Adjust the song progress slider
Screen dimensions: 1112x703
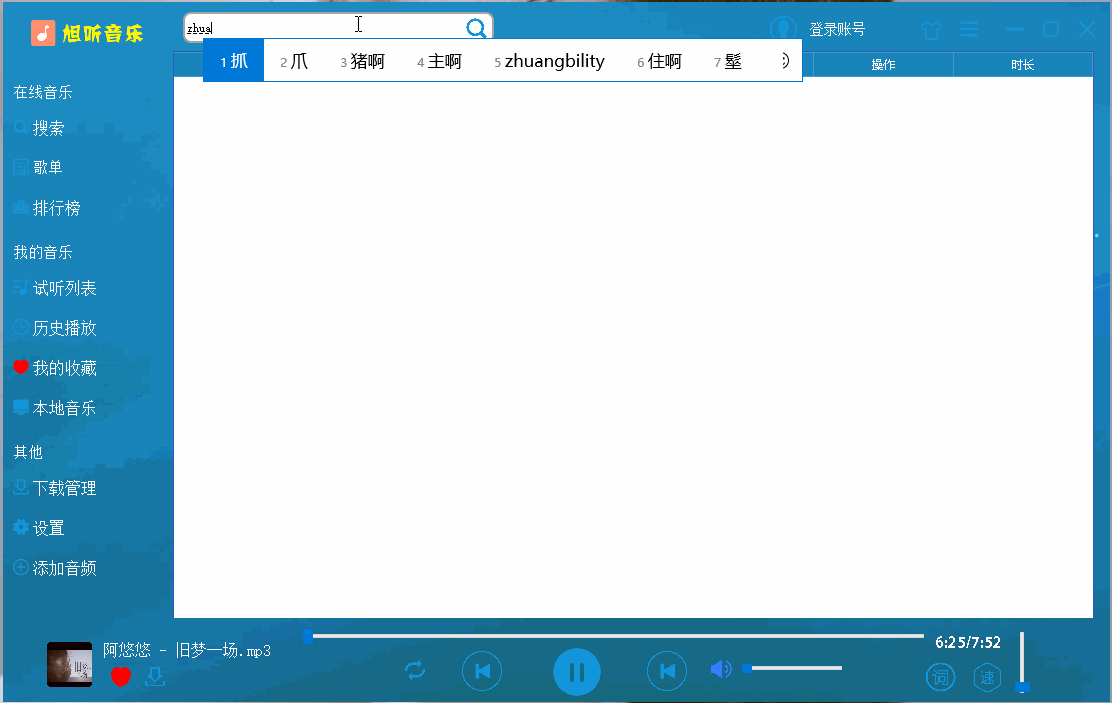618,635
